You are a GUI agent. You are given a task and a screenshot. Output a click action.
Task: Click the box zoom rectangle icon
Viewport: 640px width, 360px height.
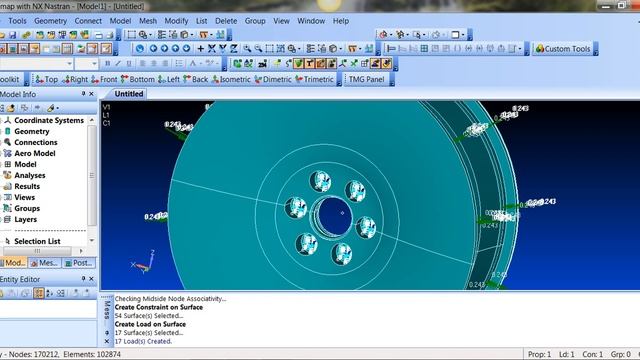(269, 49)
